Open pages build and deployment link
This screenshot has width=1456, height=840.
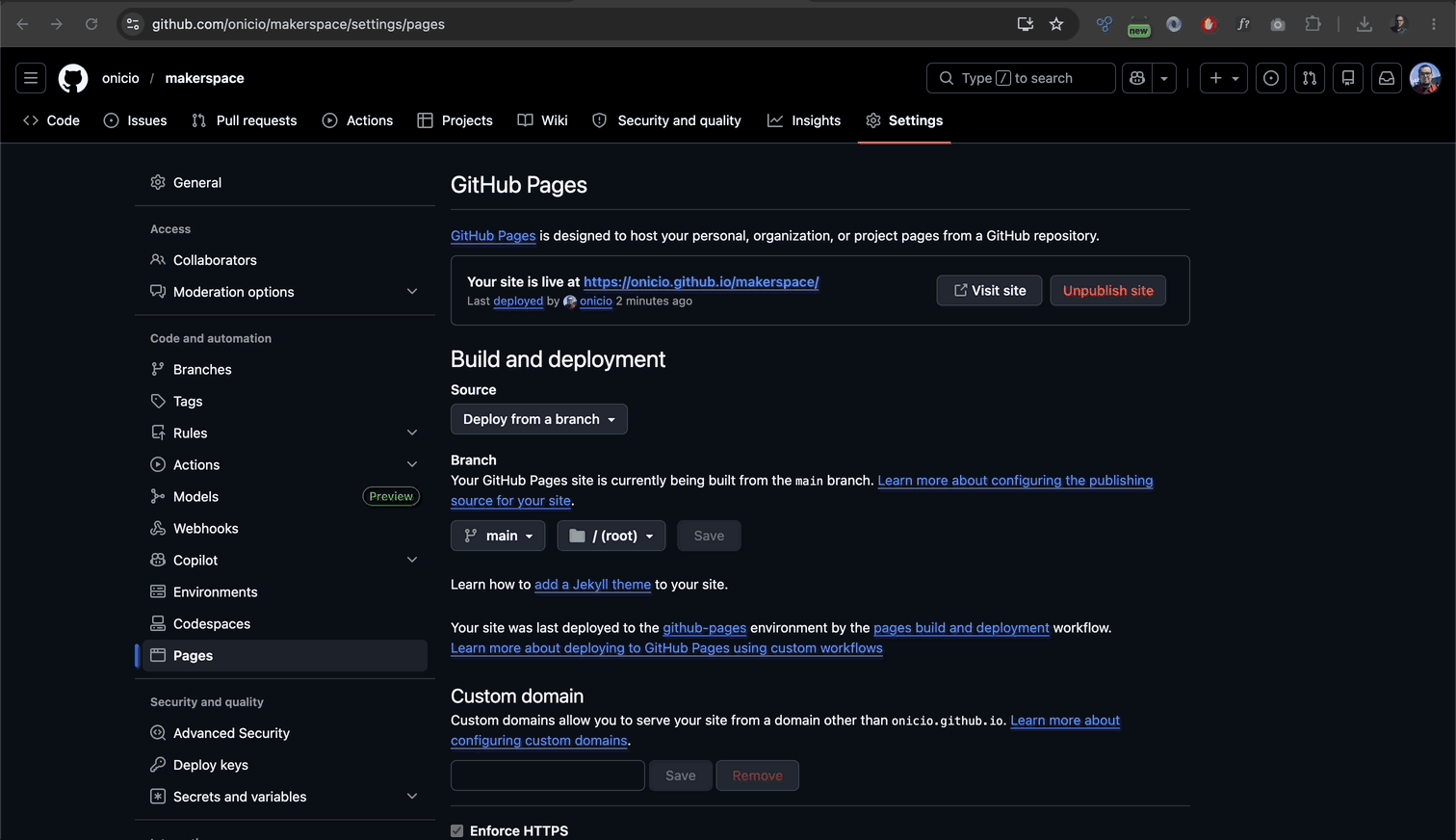tap(961, 627)
